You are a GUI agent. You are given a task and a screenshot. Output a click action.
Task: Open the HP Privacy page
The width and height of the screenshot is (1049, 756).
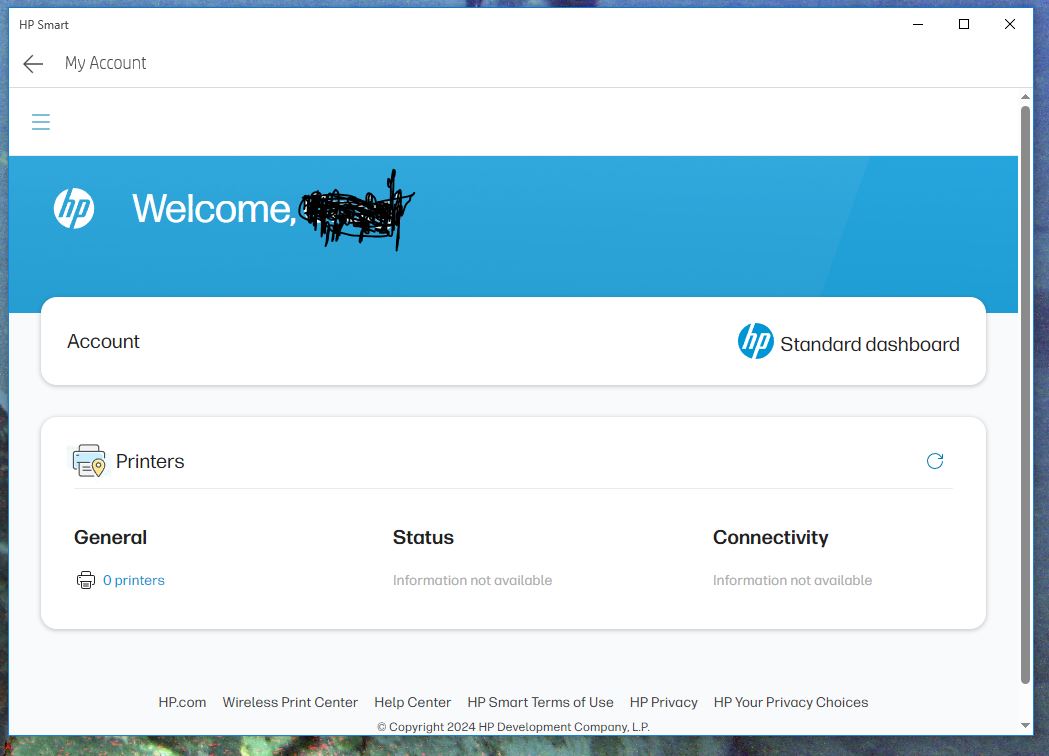click(664, 702)
